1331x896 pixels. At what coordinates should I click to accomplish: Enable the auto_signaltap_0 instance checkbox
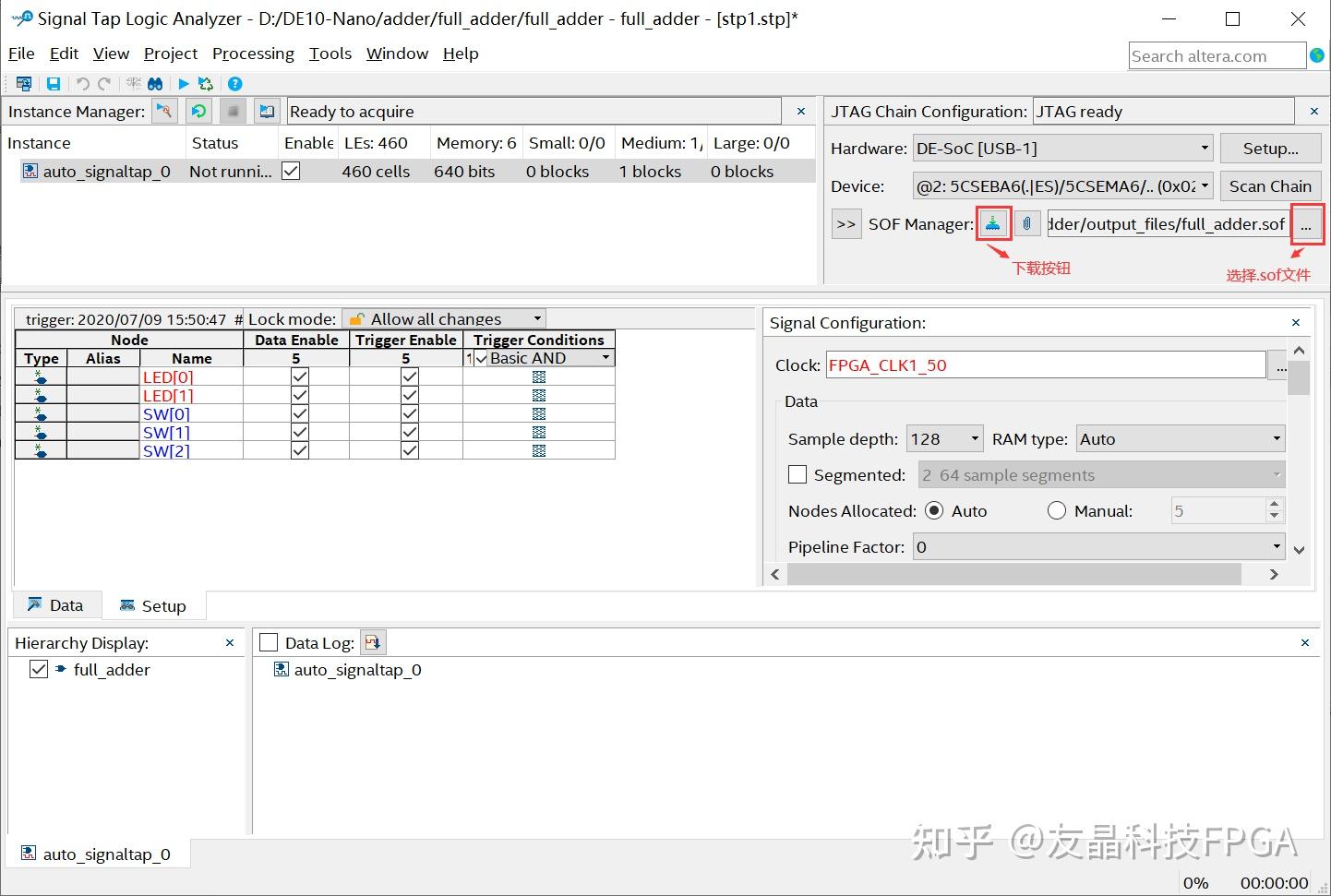click(x=291, y=171)
